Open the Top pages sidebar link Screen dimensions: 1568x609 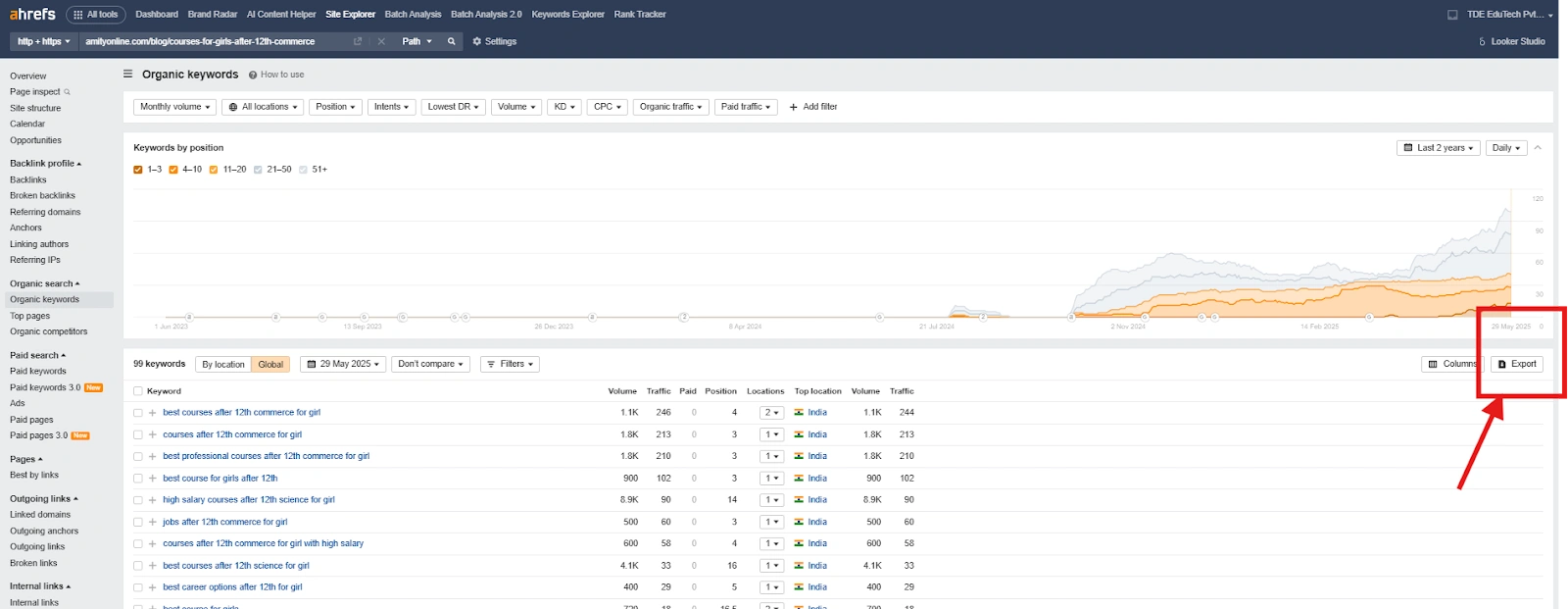29,316
